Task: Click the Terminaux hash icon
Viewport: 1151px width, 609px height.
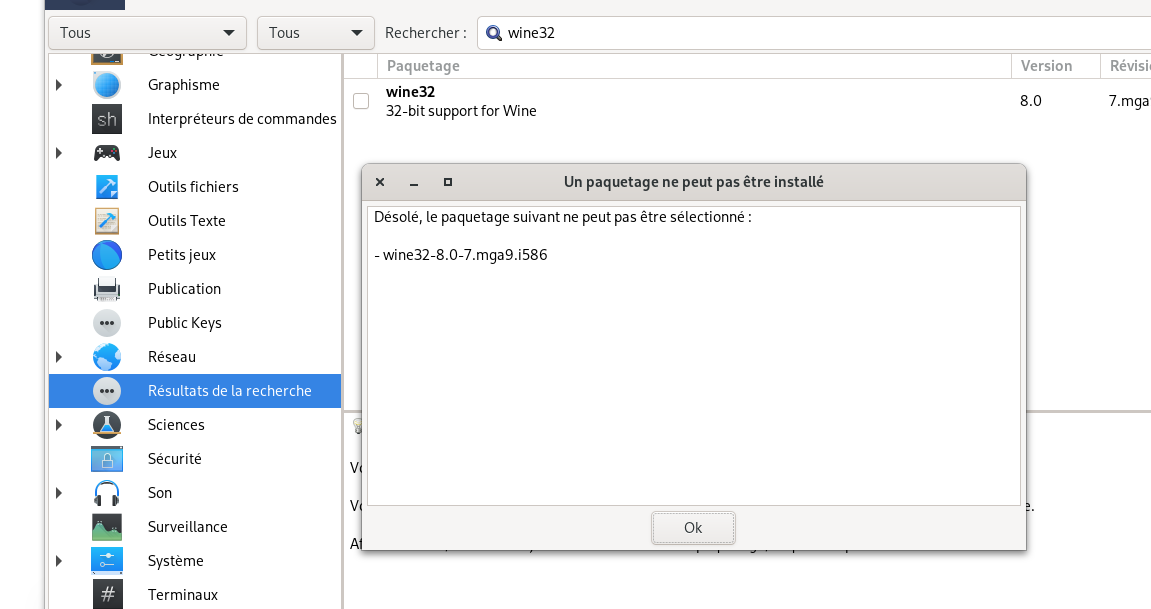Action: pos(106,595)
